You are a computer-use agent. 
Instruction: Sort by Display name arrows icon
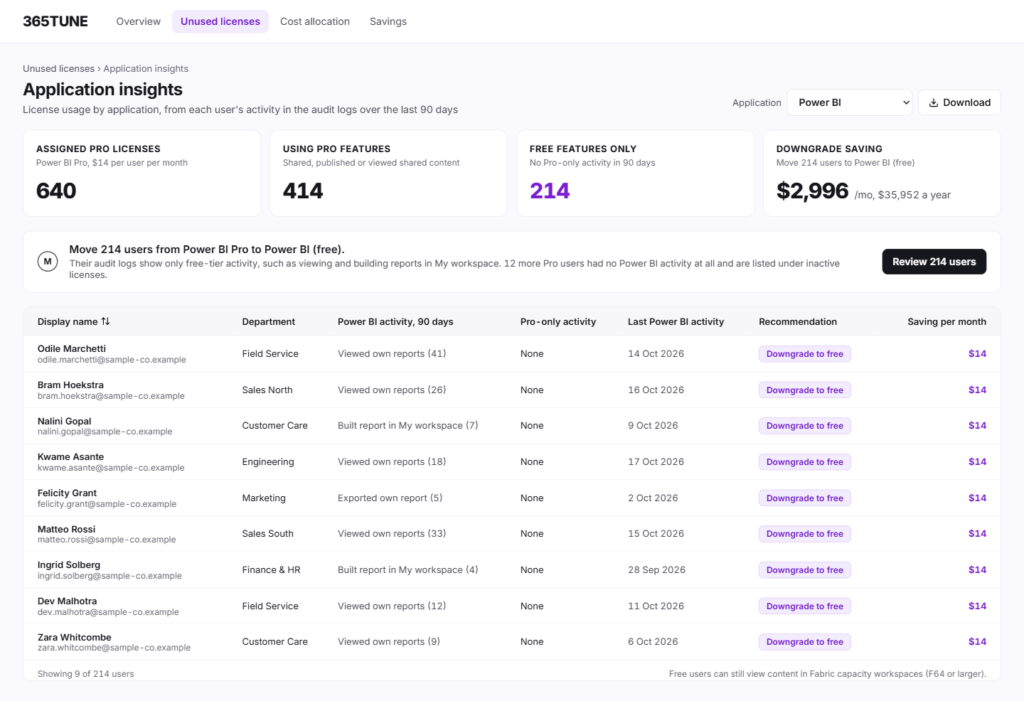coord(106,321)
